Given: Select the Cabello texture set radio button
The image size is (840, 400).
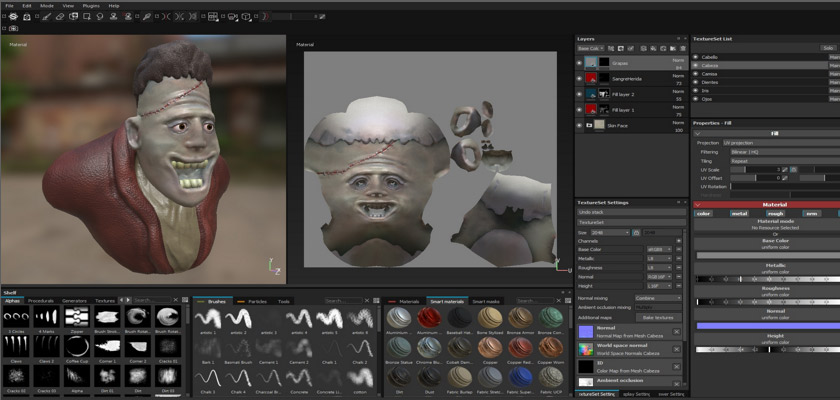Looking at the screenshot, I should 696,57.
